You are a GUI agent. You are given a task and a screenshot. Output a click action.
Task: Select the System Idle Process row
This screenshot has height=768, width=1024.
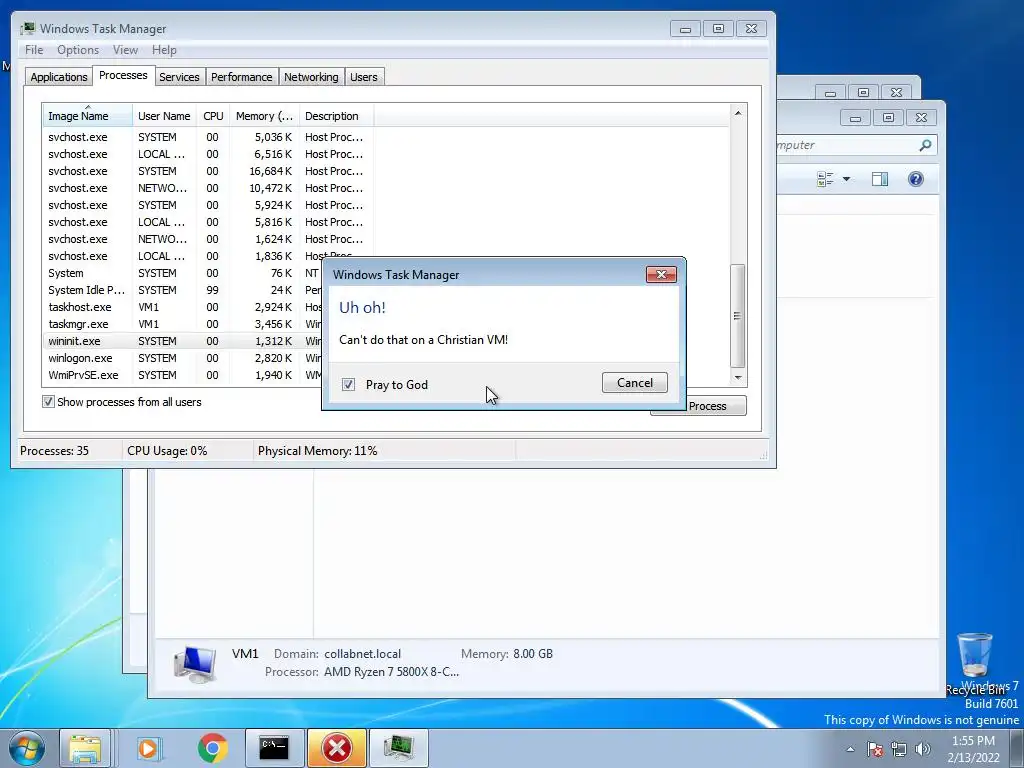(183, 290)
